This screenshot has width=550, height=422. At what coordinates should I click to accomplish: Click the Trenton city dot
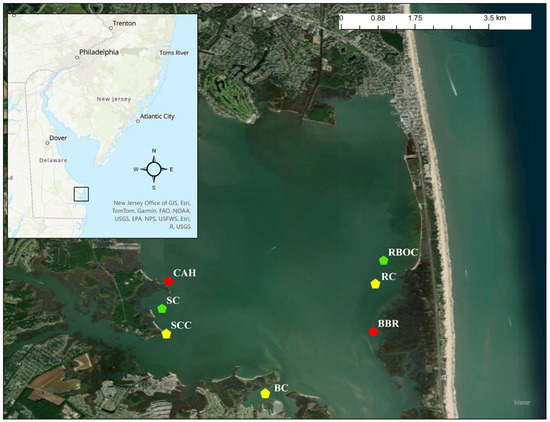(x=111, y=28)
